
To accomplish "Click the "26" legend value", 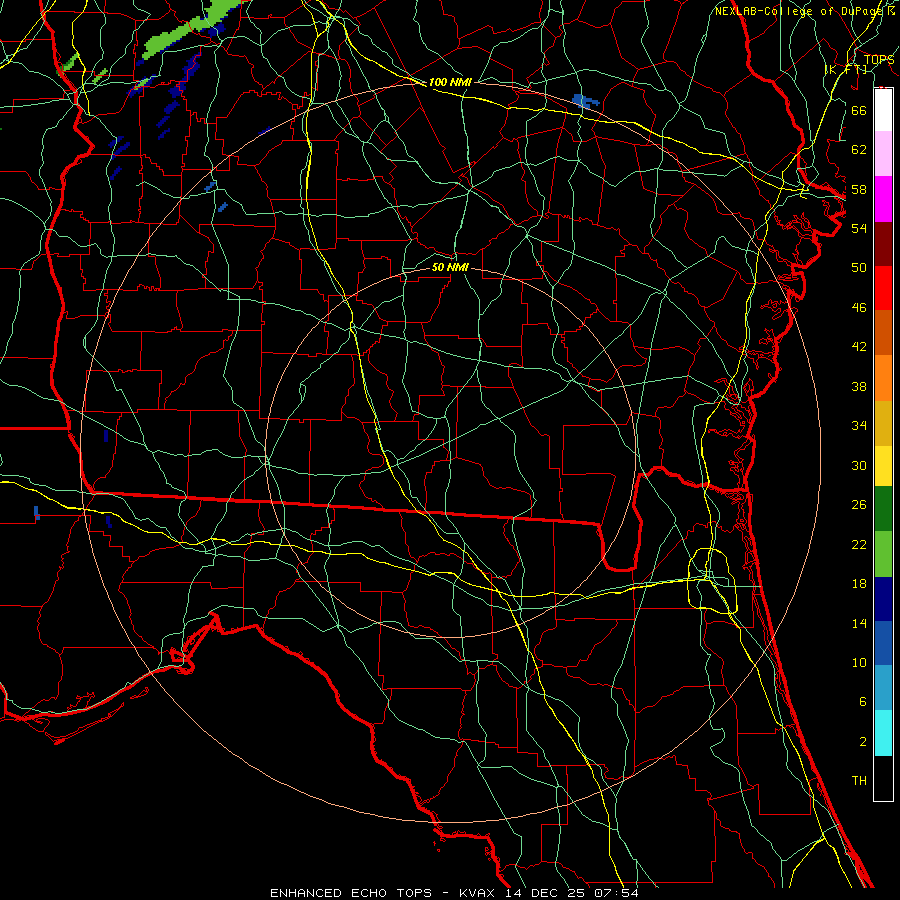I will (859, 505).
